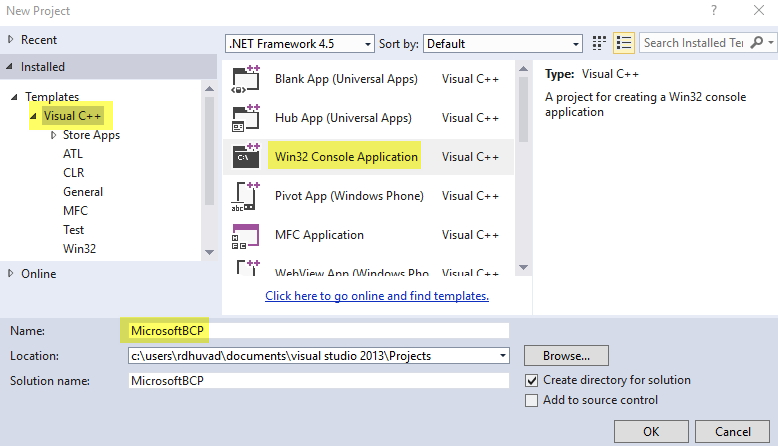778x446 pixels.
Task: Select Pivot App (Windows Phone) template
Action: 349,196
